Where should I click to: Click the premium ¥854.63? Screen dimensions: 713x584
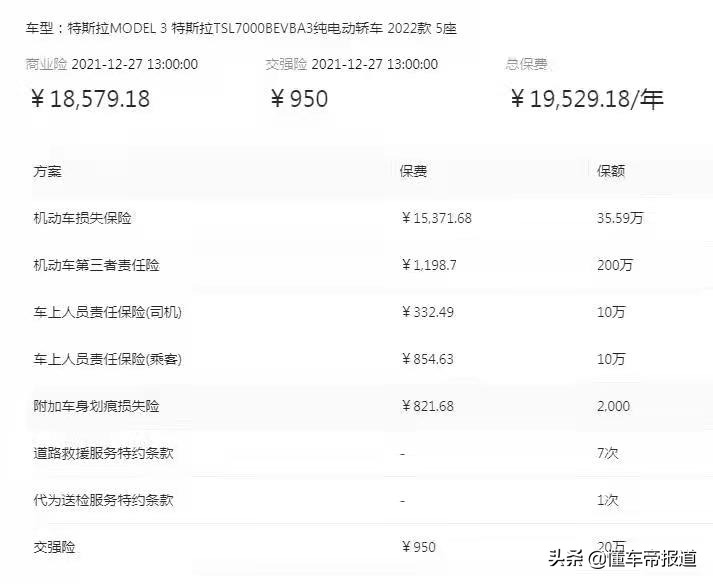point(427,359)
